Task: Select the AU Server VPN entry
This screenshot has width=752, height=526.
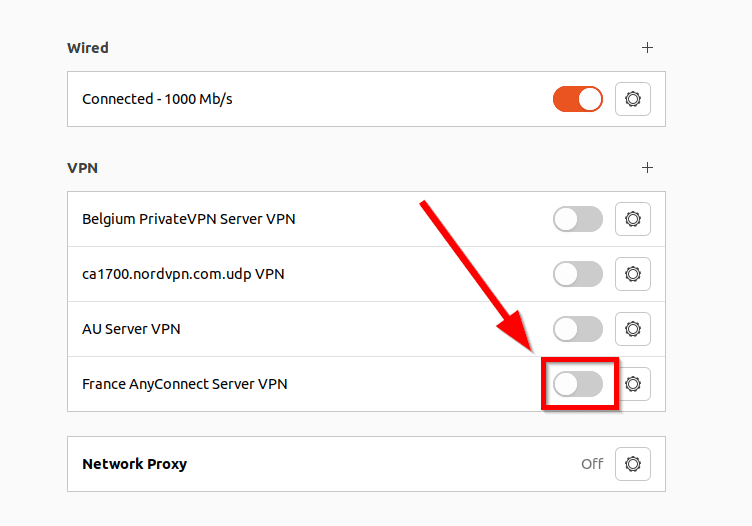Action: 131,328
